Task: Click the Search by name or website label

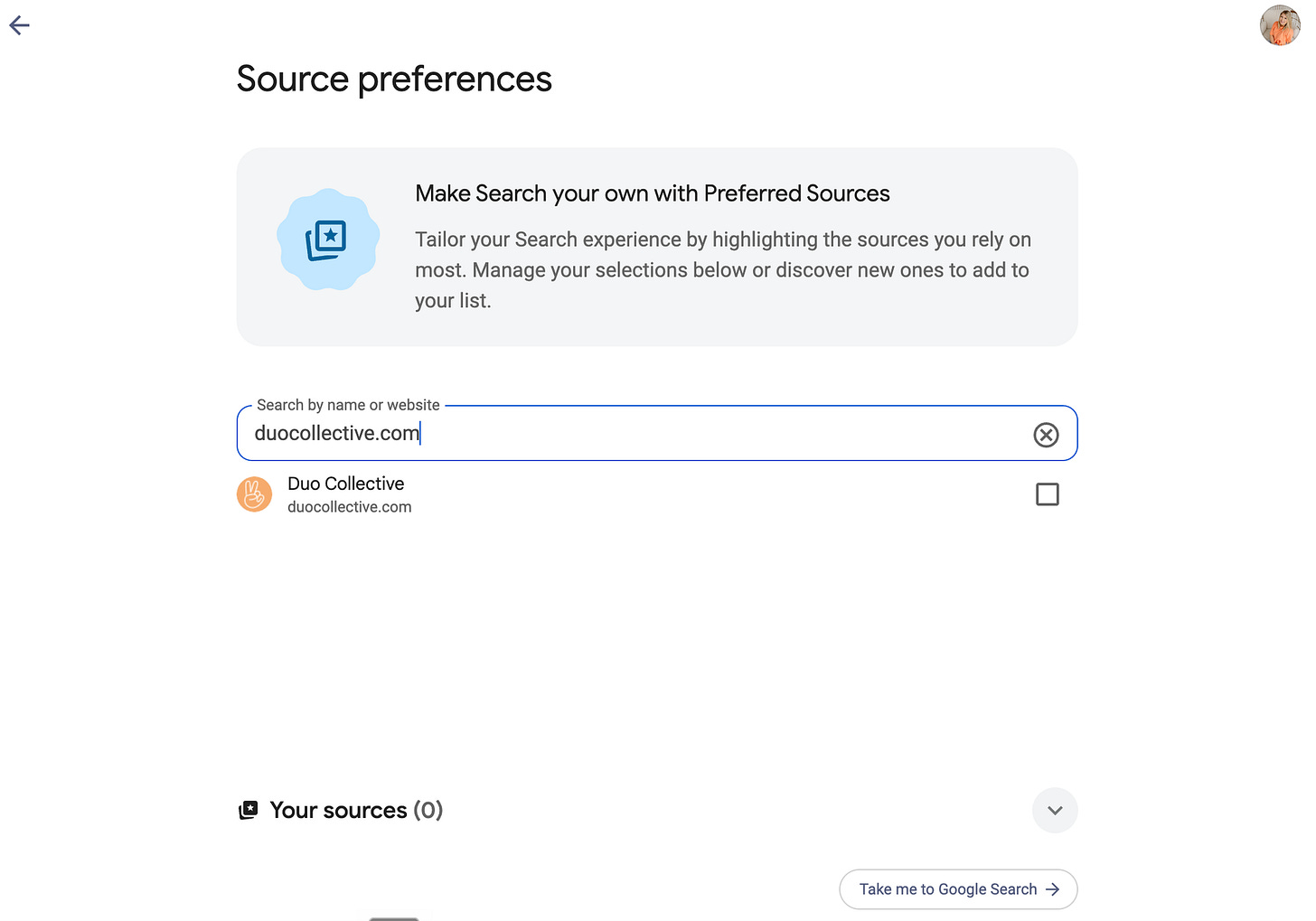Action: pos(348,405)
